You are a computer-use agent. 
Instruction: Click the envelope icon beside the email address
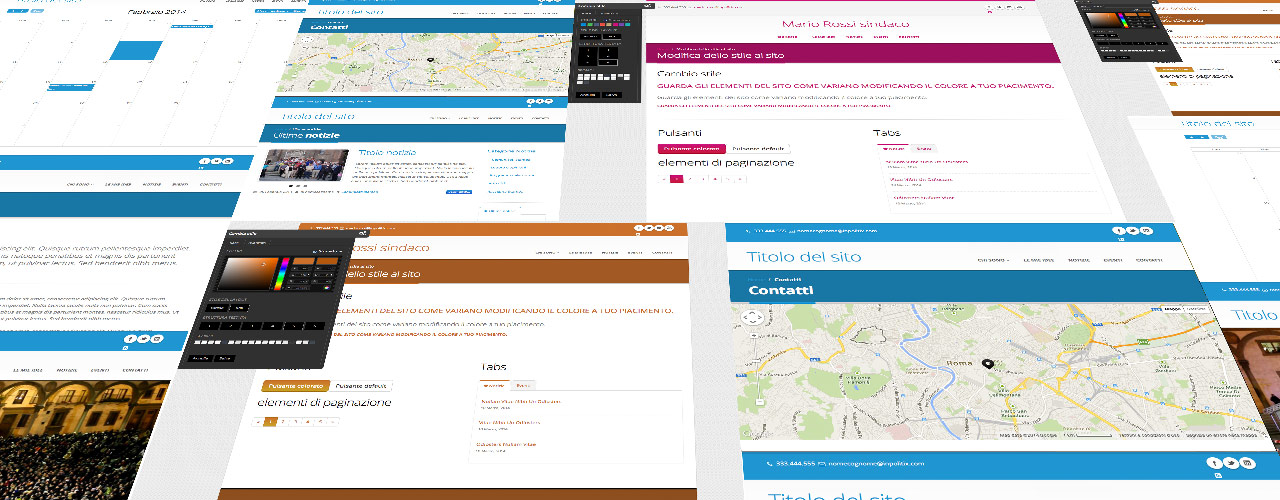(x=822, y=464)
